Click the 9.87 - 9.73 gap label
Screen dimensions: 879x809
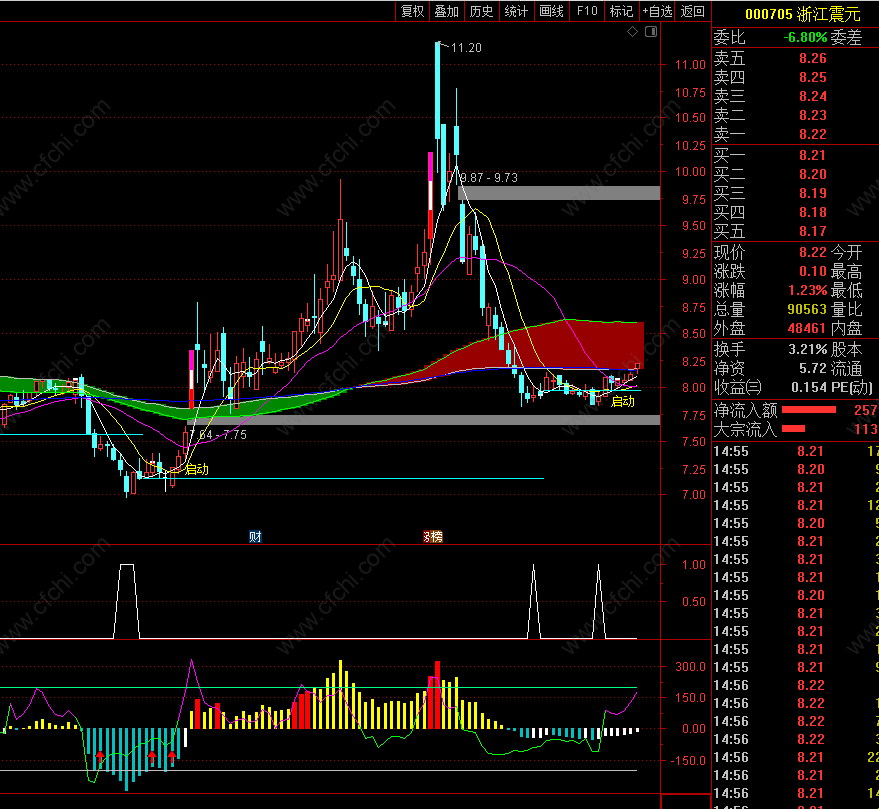489,178
